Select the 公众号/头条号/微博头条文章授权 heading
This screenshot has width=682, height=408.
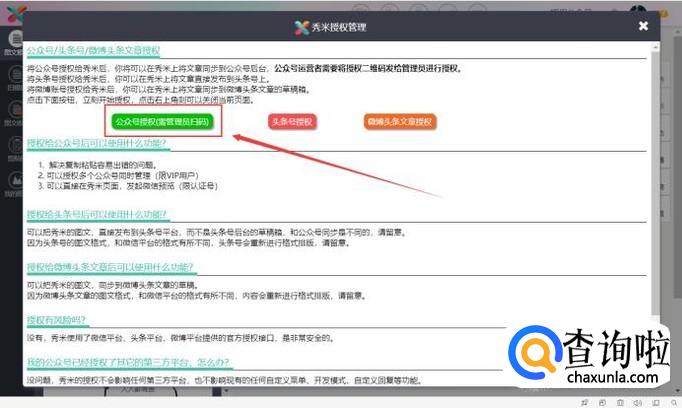[94, 50]
